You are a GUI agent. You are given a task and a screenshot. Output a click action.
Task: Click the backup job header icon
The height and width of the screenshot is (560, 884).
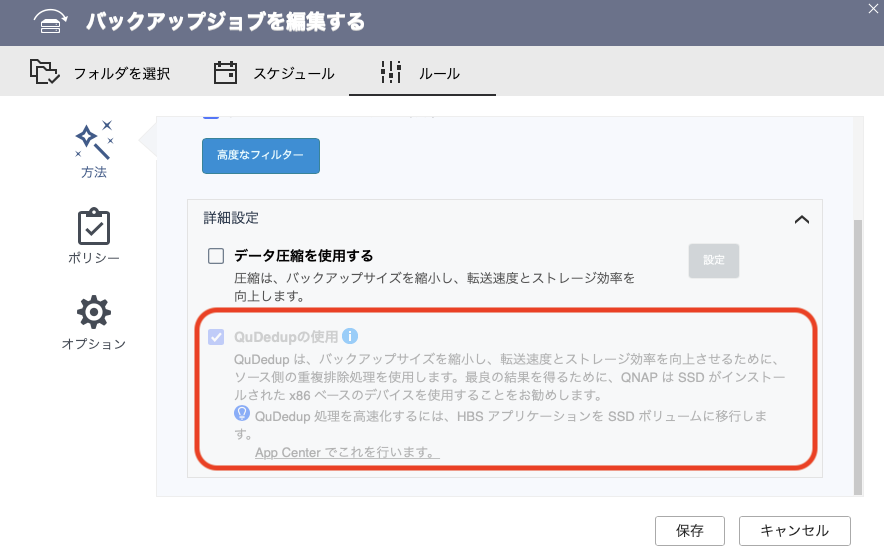[x=51, y=22]
